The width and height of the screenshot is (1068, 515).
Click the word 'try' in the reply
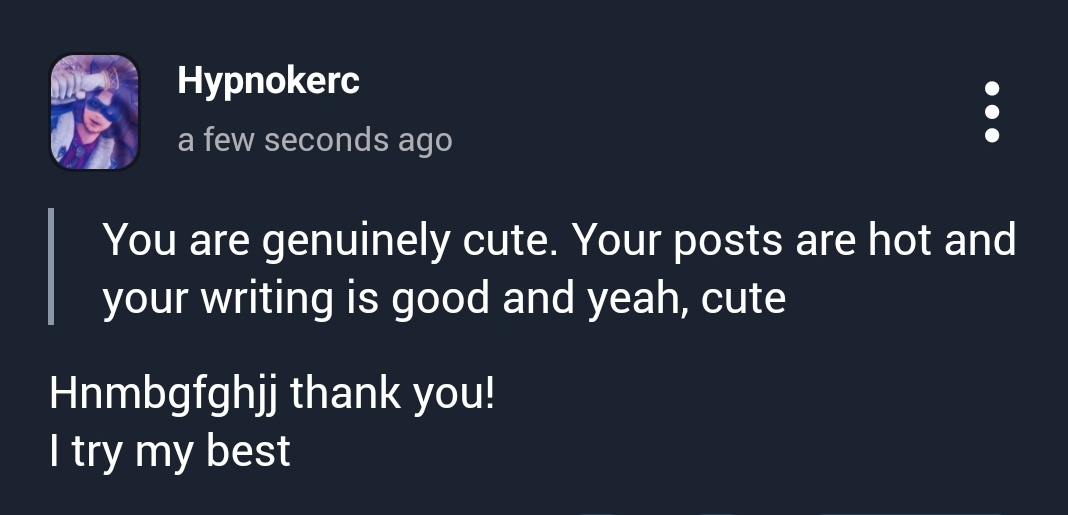pyautogui.click(x=96, y=453)
